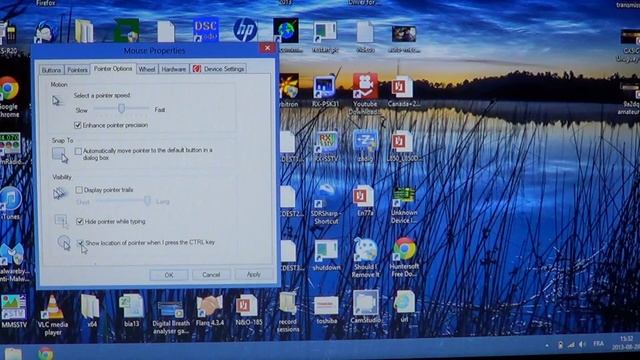Open the Wheel tab
Image resolution: width=640 pixels, height=360 pixels.
(x=147, y=69)
